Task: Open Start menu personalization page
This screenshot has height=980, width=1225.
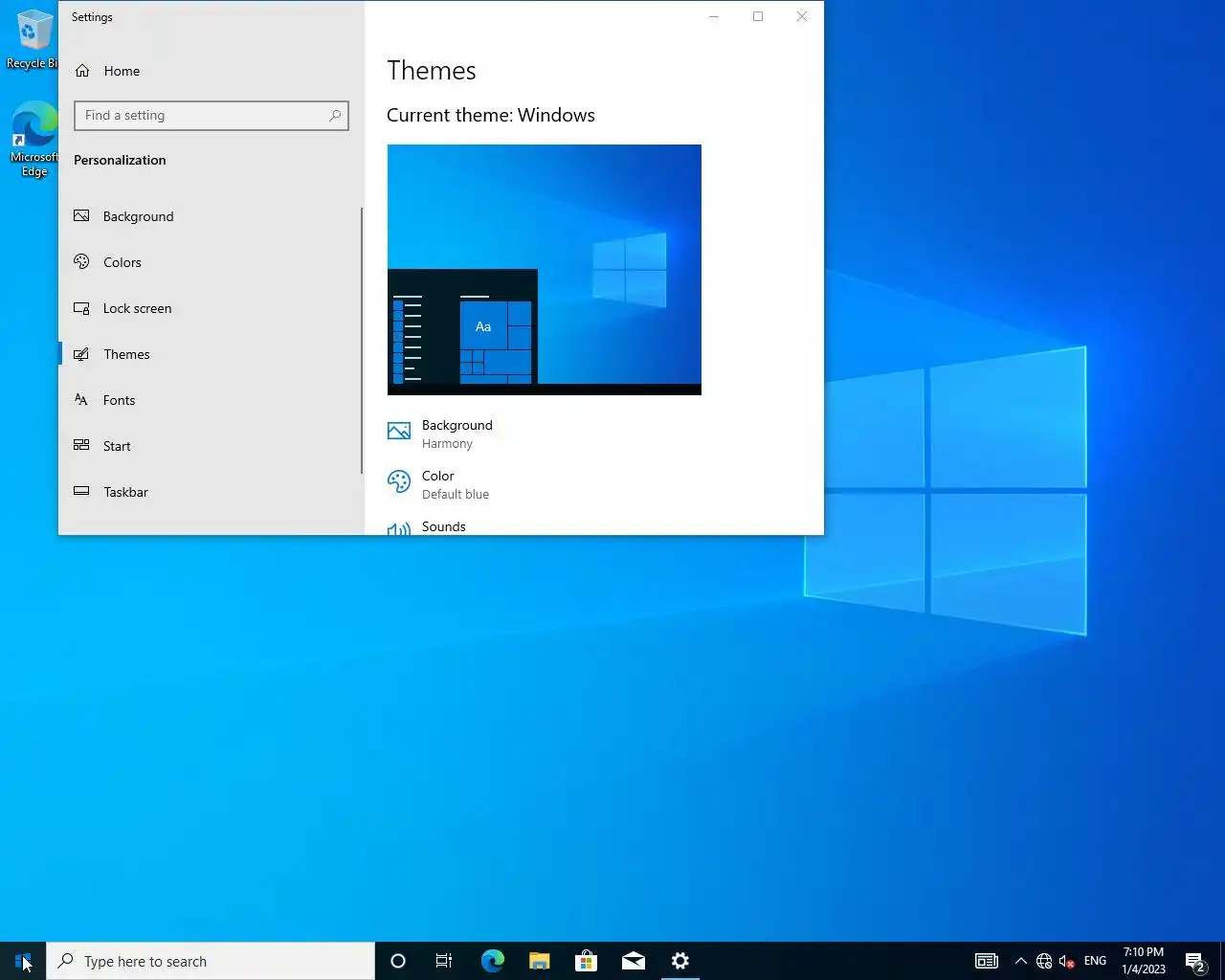Action: pos(211,446)
